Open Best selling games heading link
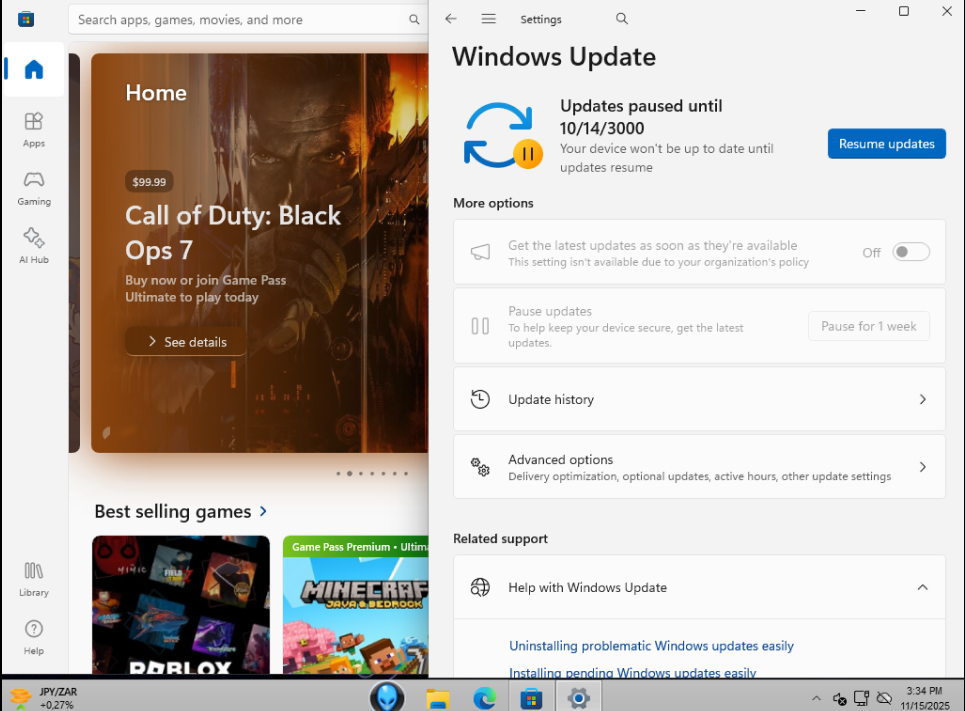Screen dimensions: 965x711 173,512
